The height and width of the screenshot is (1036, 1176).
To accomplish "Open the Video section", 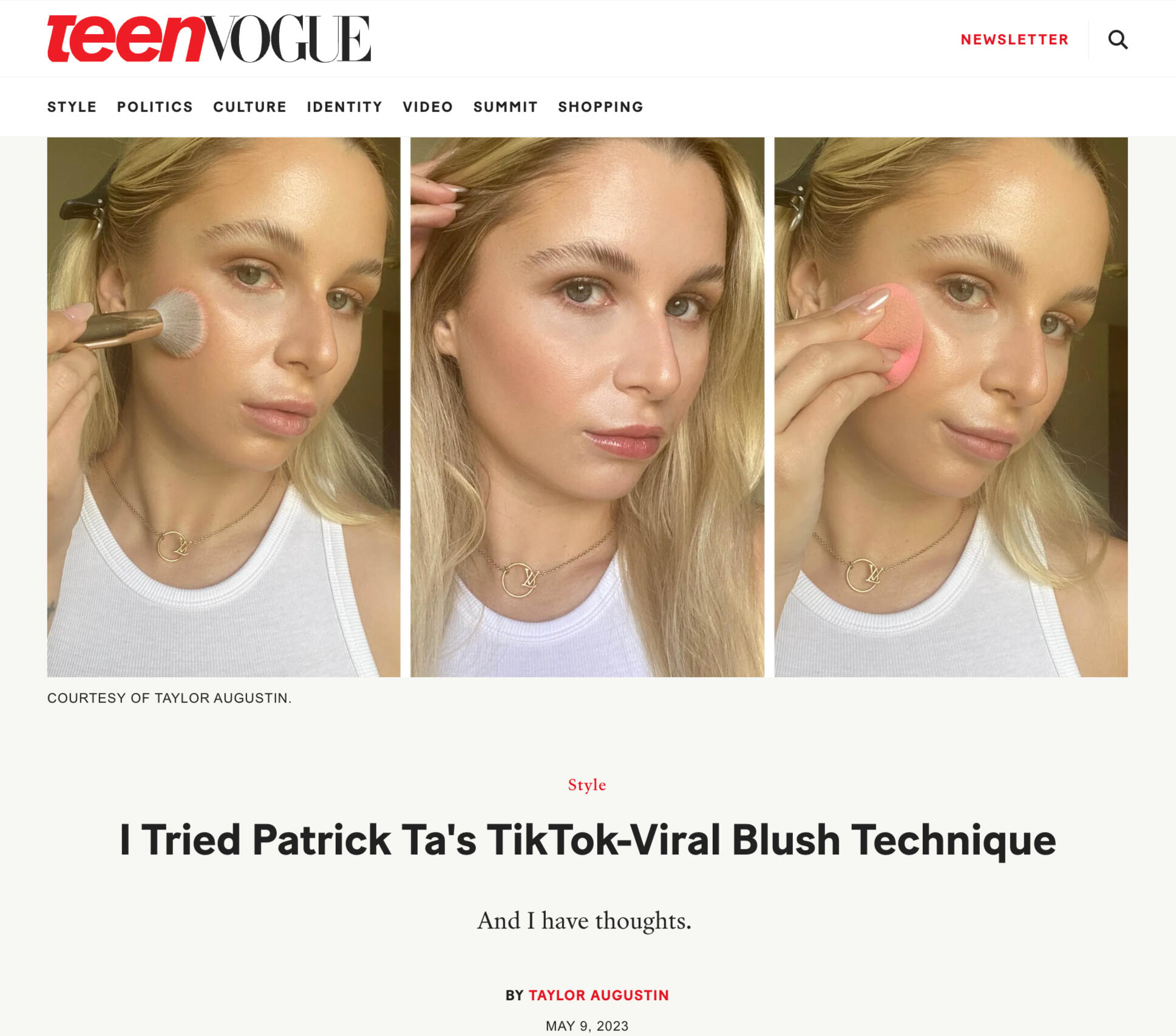I will [428, 107].
